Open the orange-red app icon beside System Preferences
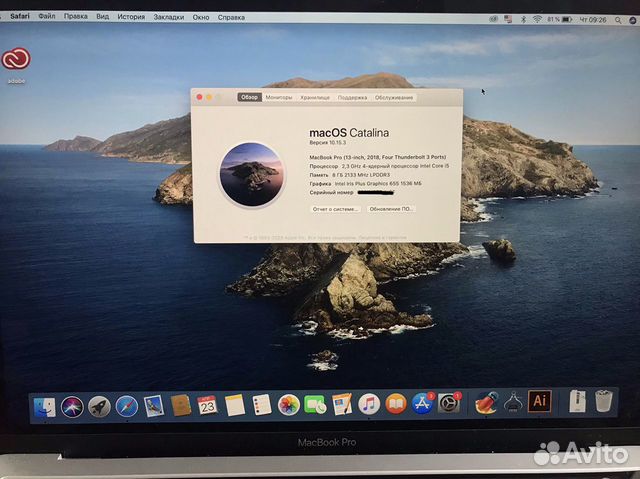 coord(486,403)
